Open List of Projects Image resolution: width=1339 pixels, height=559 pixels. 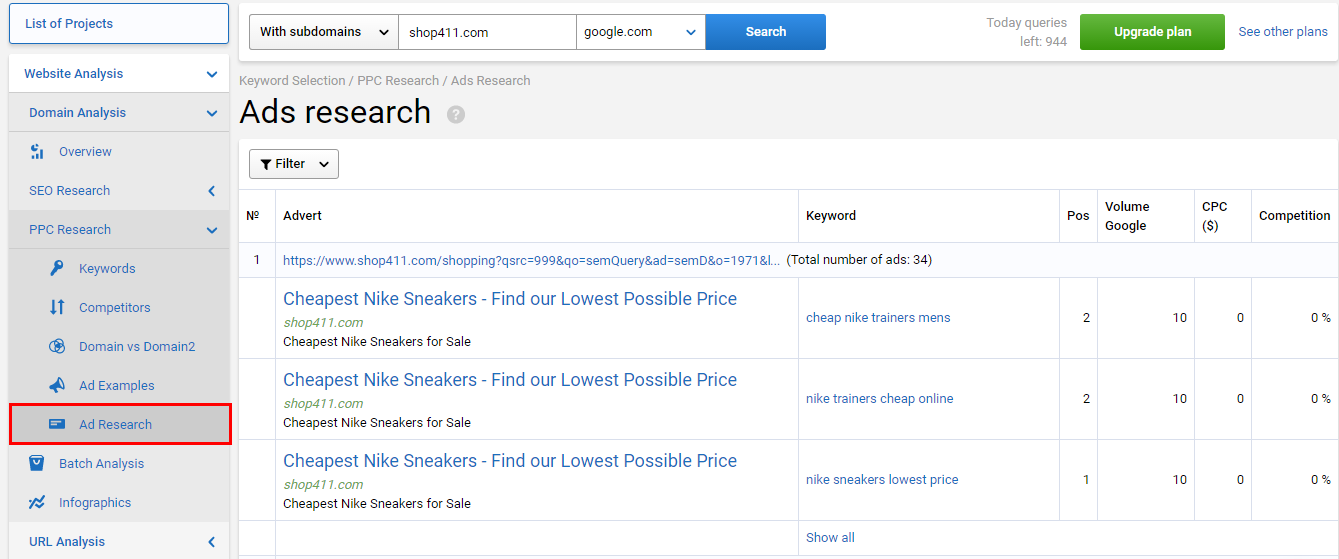(119, 24)
